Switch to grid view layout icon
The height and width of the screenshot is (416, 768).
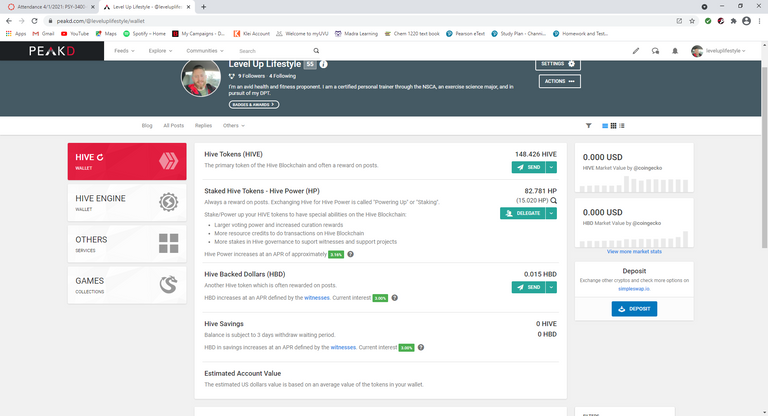613,126
